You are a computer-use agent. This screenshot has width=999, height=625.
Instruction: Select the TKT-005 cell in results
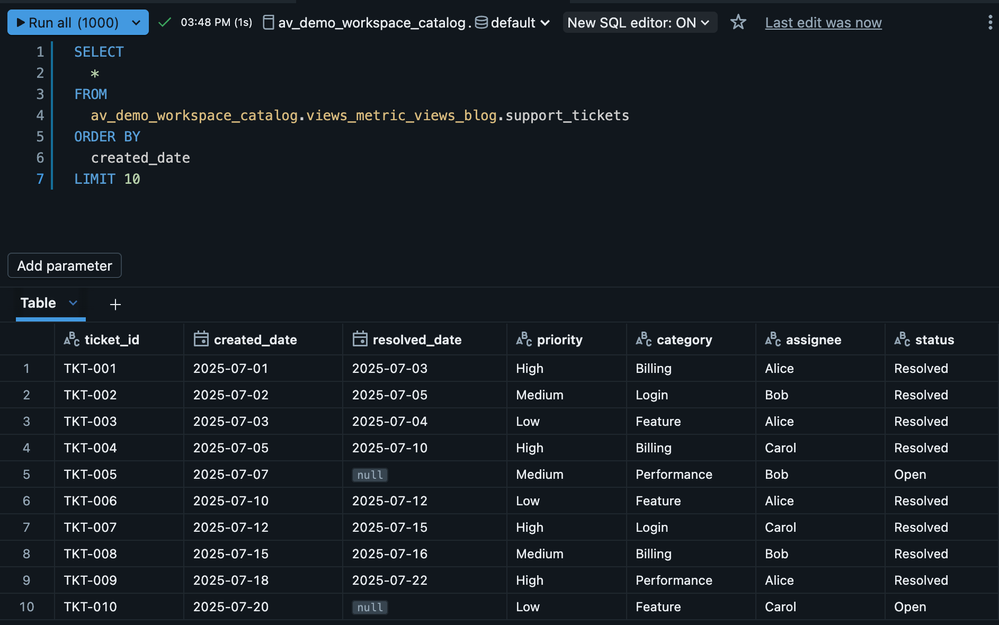point(90,474)
